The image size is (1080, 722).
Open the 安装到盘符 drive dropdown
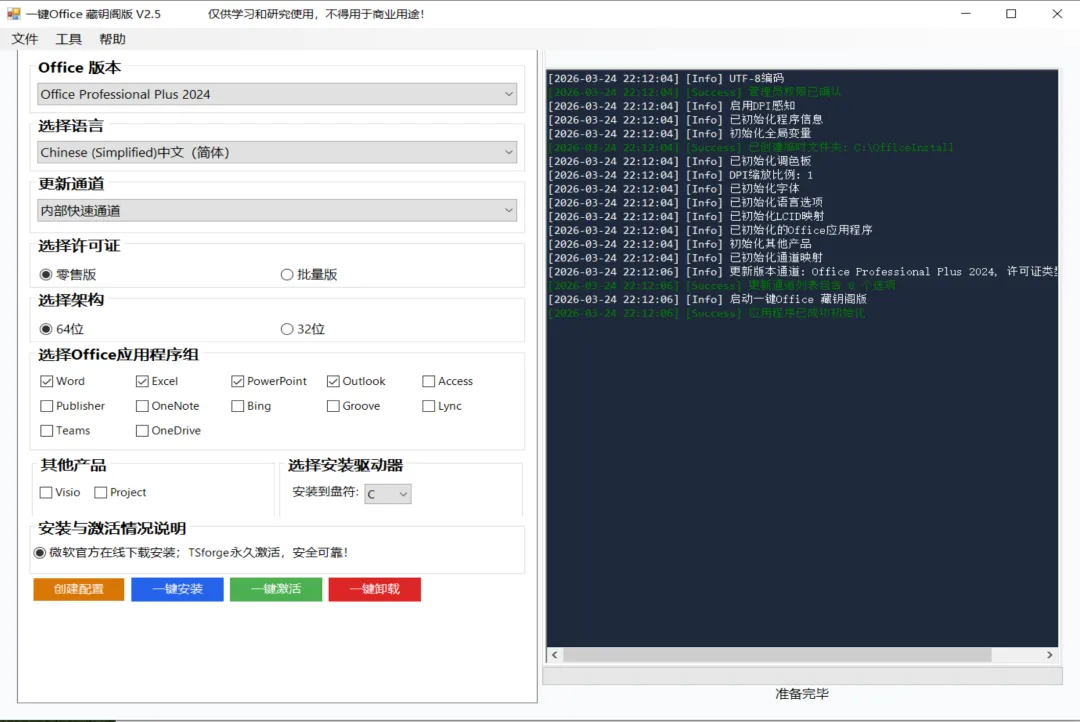[x=388, y=493]
